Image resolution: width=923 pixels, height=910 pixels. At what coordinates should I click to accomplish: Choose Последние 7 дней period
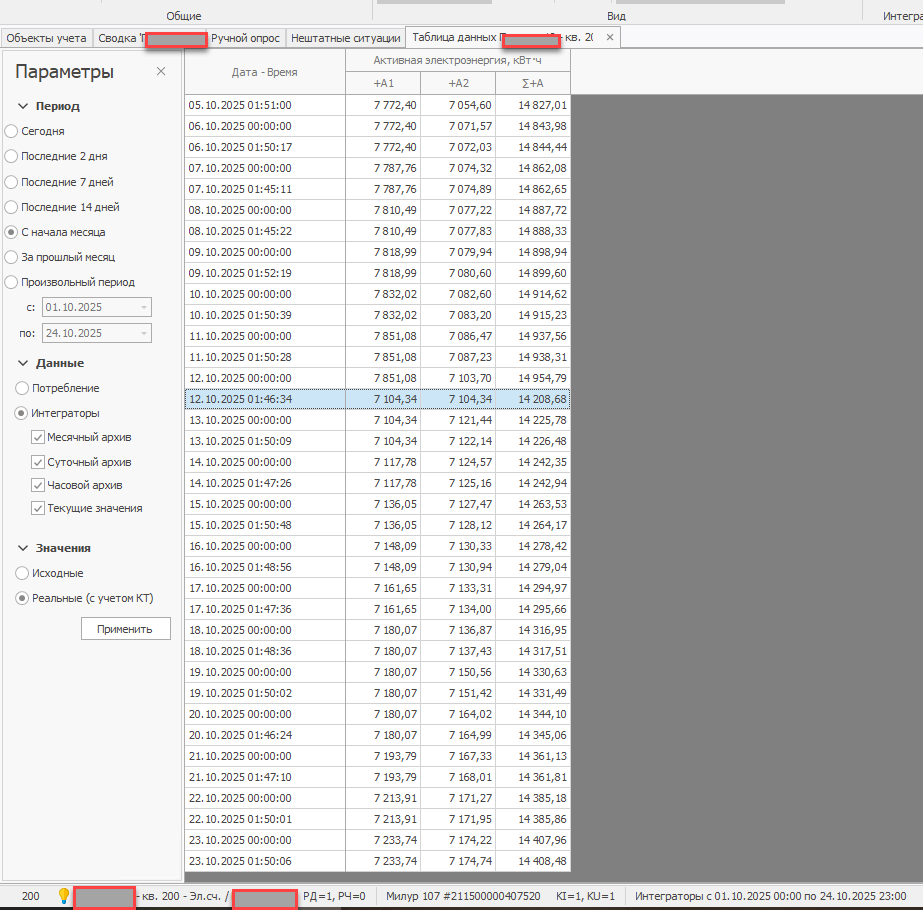pos(11,182)
